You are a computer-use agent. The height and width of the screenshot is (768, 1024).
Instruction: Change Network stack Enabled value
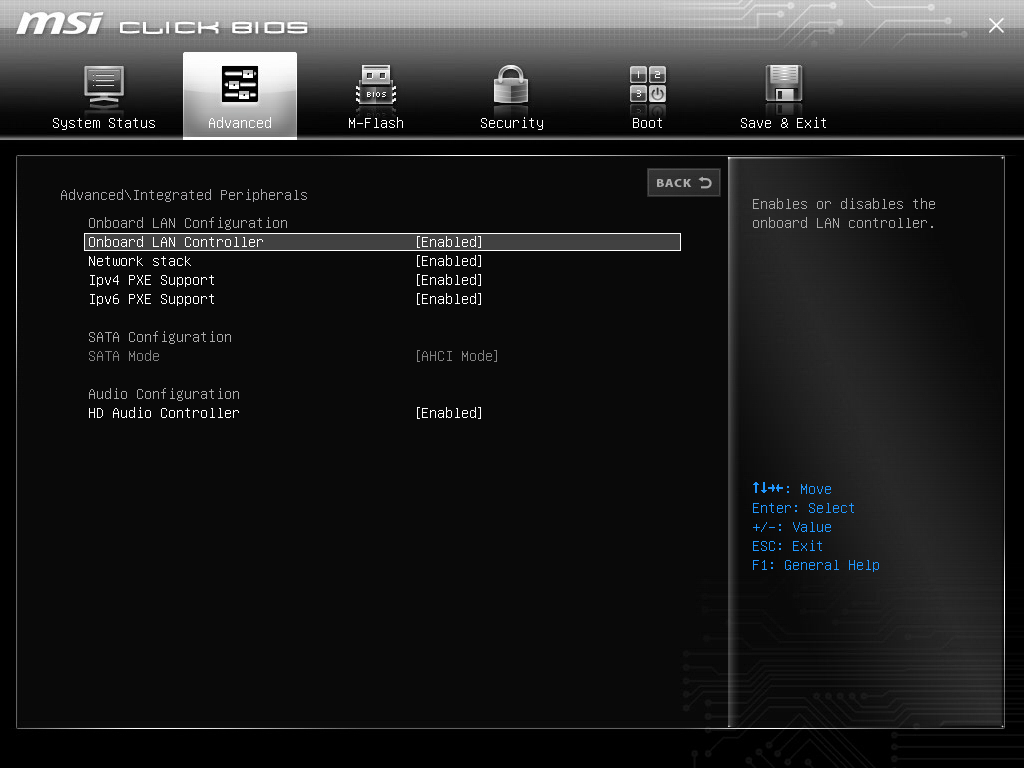point(449,261)
